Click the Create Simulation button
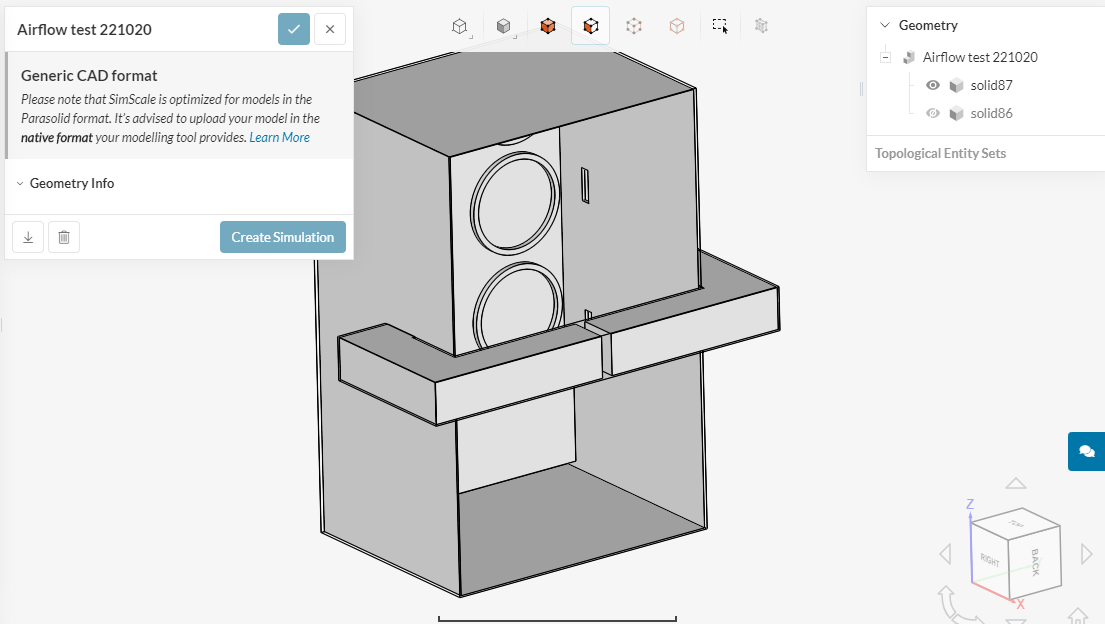Image resolution: width=1105 pixels, height=624 pixels. pyautogui.click(x=283, y=237)
